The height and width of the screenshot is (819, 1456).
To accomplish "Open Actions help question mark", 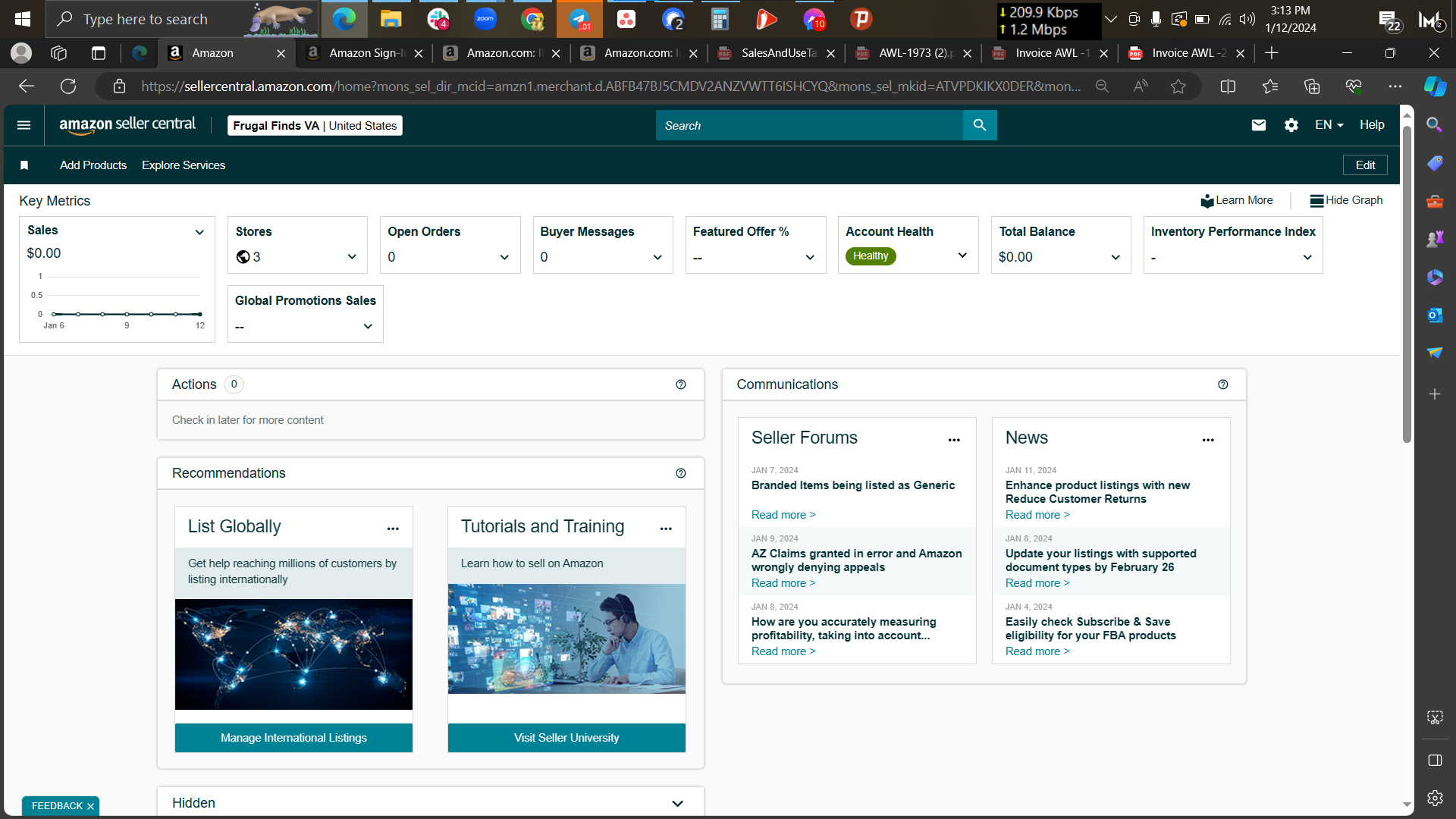I will tap(681, 384).
